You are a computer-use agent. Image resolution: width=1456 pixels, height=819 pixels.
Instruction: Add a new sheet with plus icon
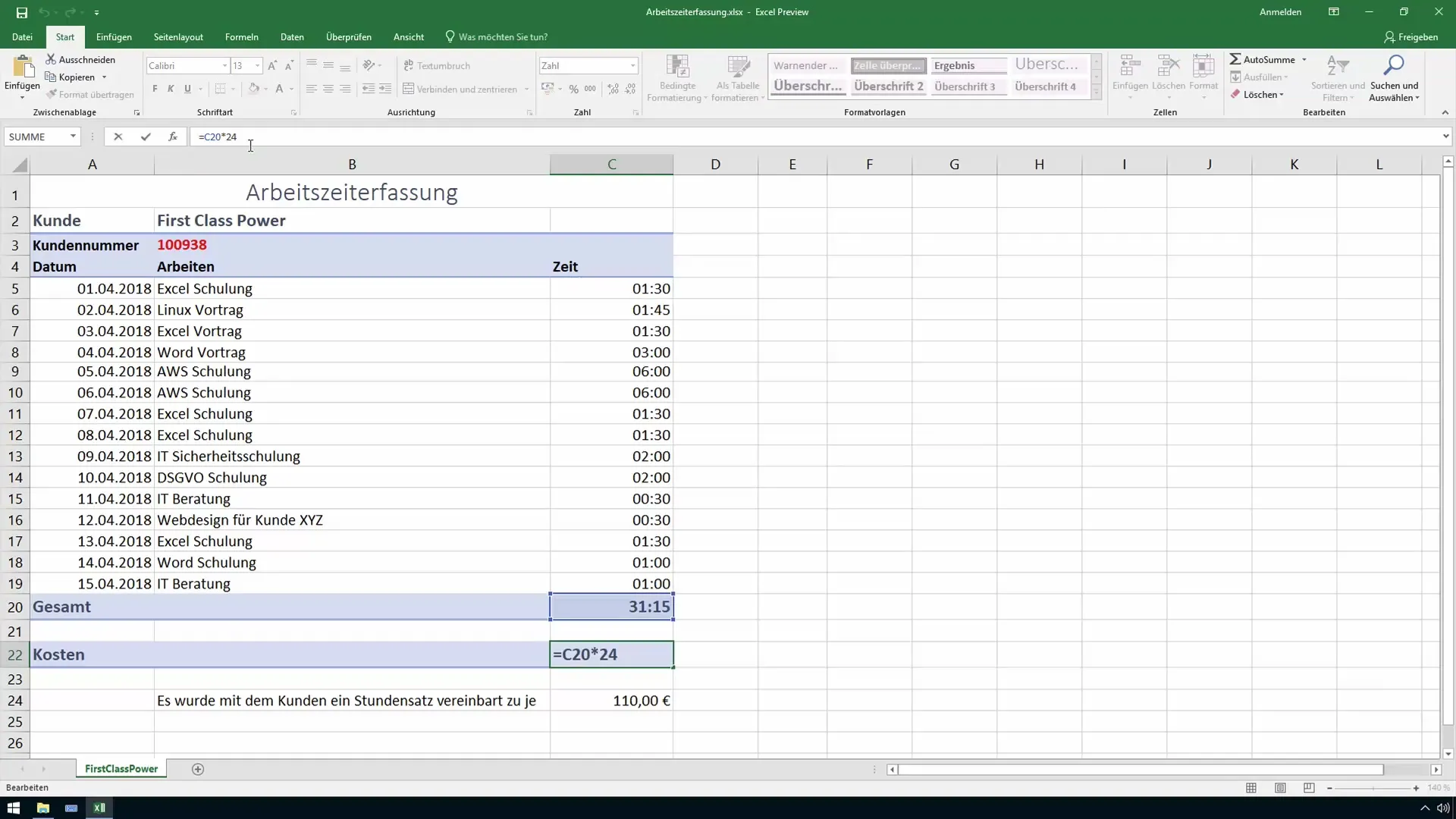pyautogui.click(x=198, y=769)
